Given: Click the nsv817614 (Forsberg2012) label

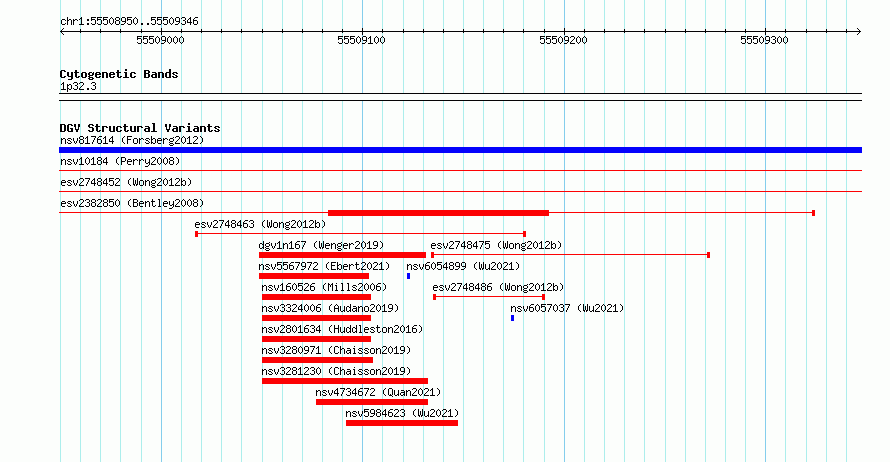Looking at the screenshot, I should coord(132,140).
